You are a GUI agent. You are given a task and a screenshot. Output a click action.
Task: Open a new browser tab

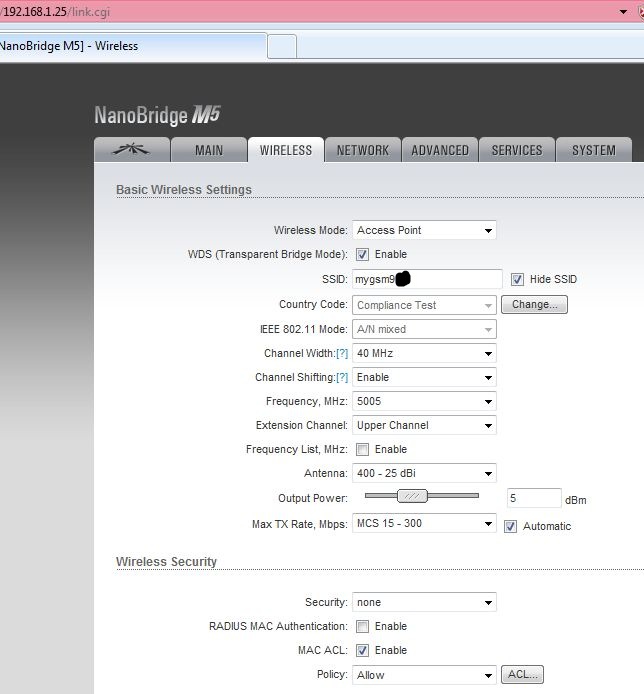pos(282,46)
